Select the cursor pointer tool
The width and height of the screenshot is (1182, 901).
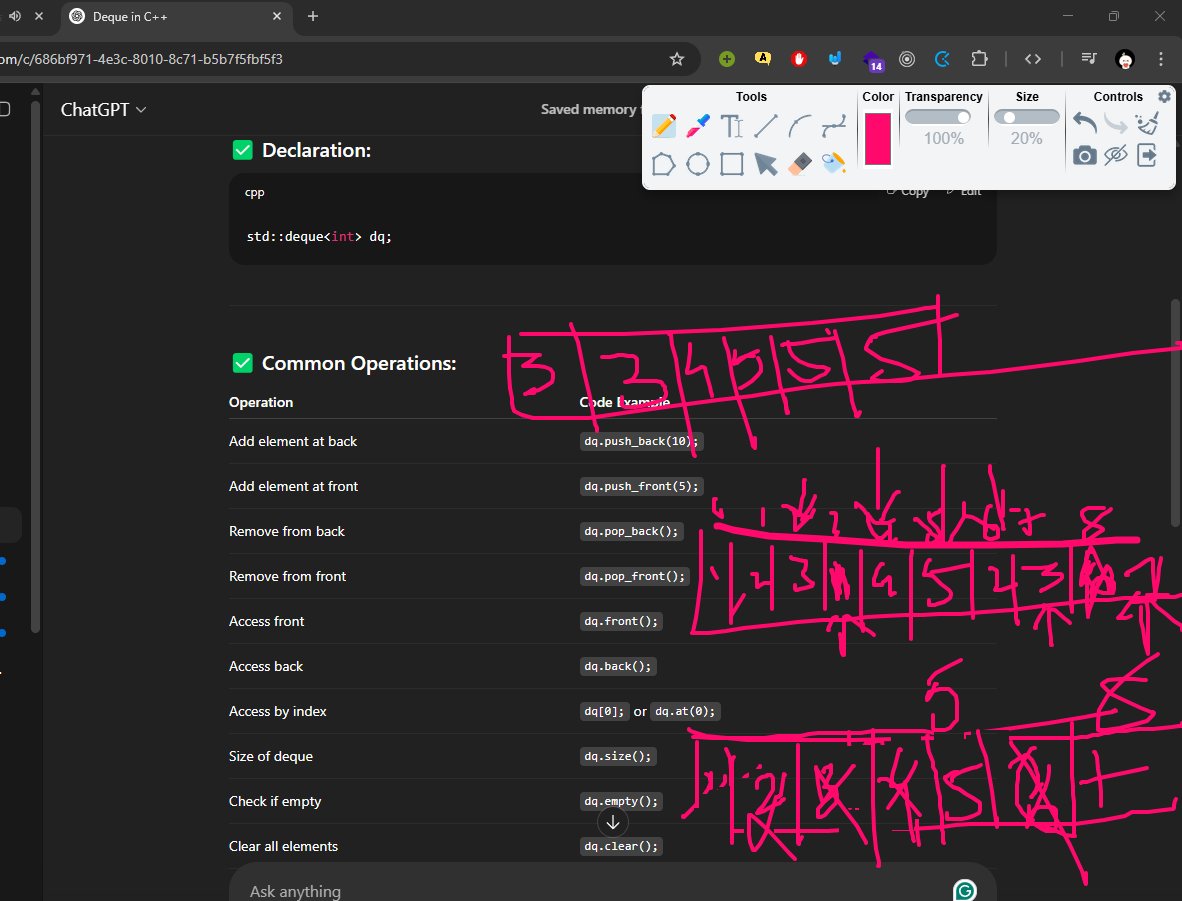[765, 164]
